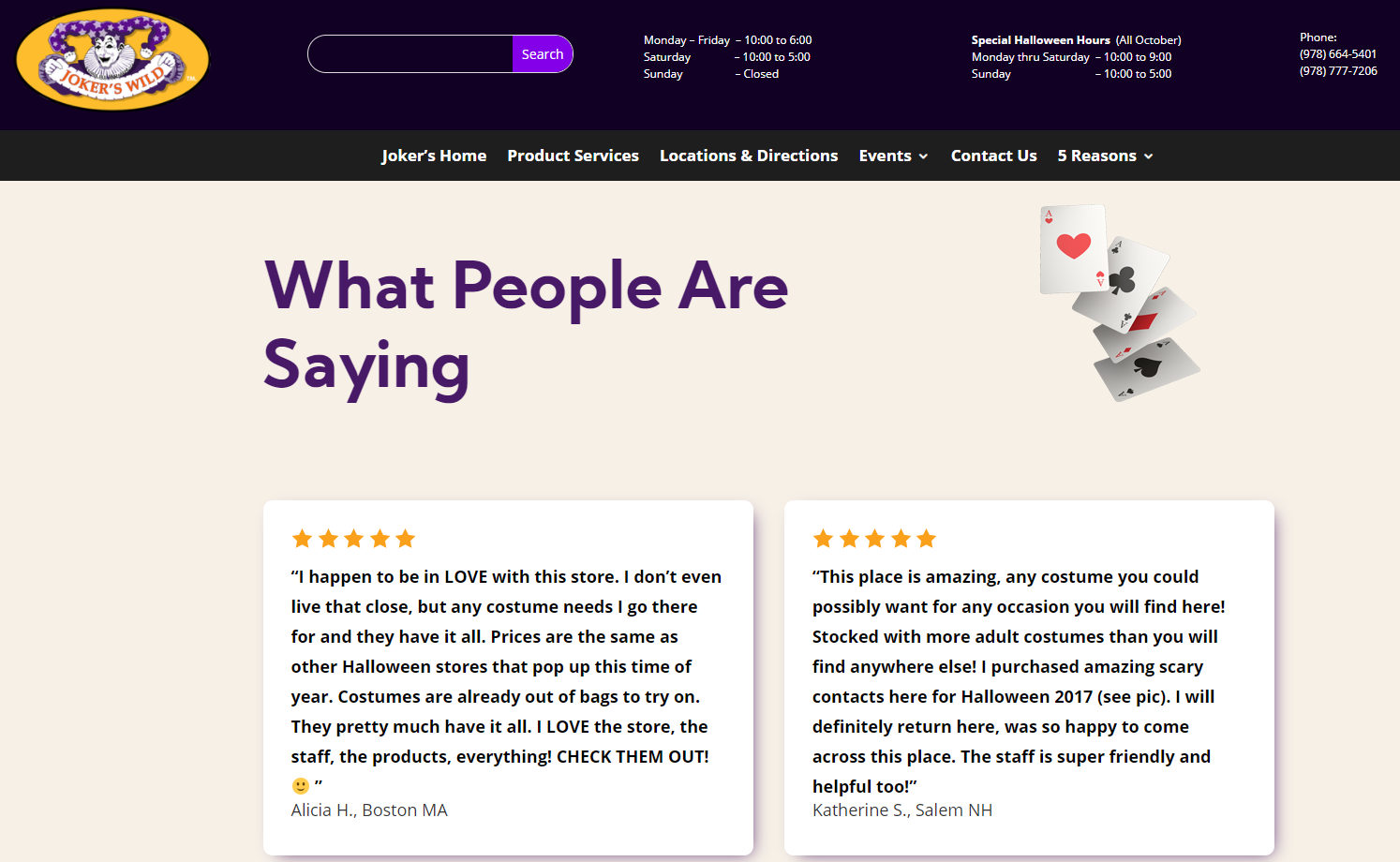Click the smiley emoji in Alicia's review
The image size is (1400, 862).
click(301, 785)
